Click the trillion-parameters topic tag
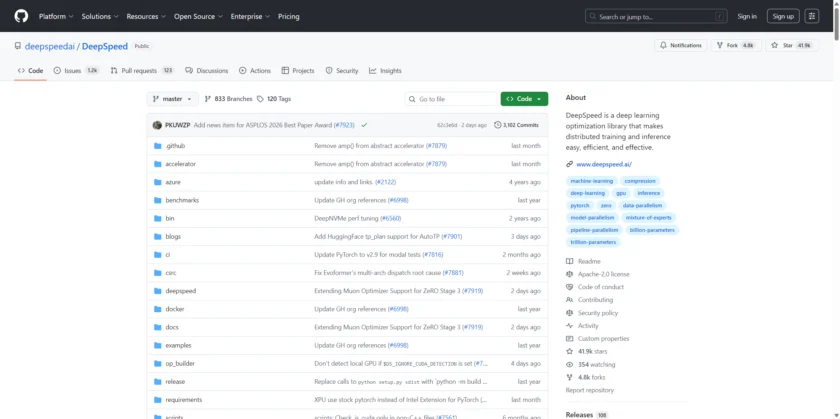Screen dimensions: 840x419 [593, 242]
